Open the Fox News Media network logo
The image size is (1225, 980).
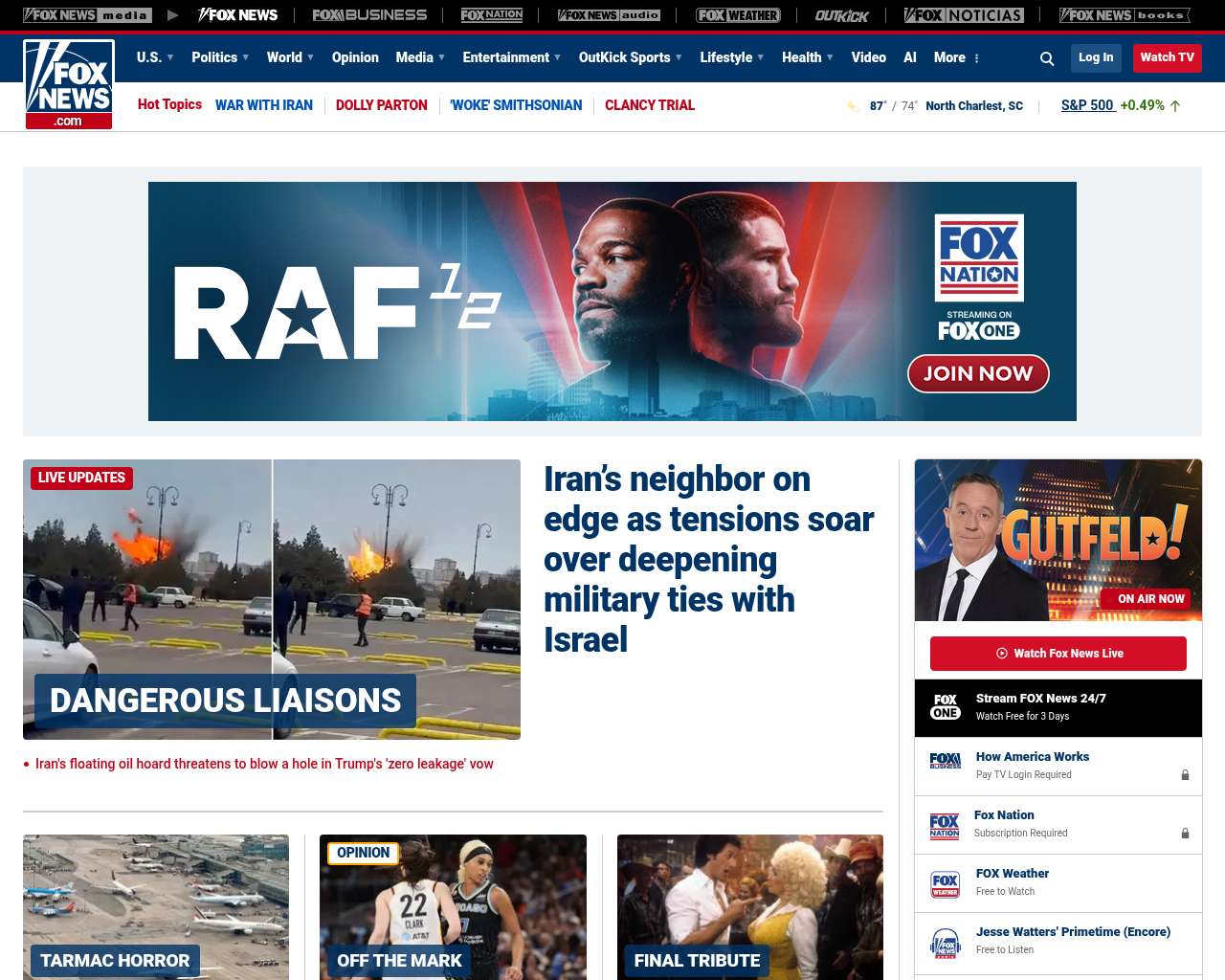pos(87,15)
